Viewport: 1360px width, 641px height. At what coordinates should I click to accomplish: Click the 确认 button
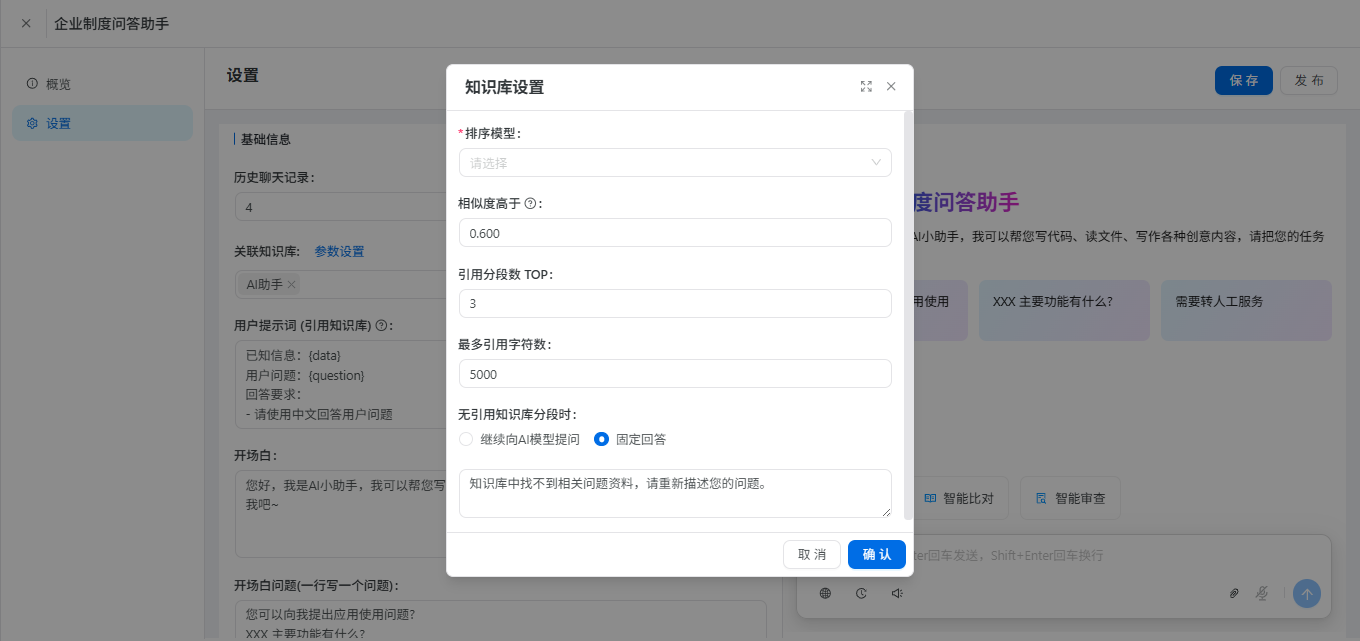click(x=877, y=554)
